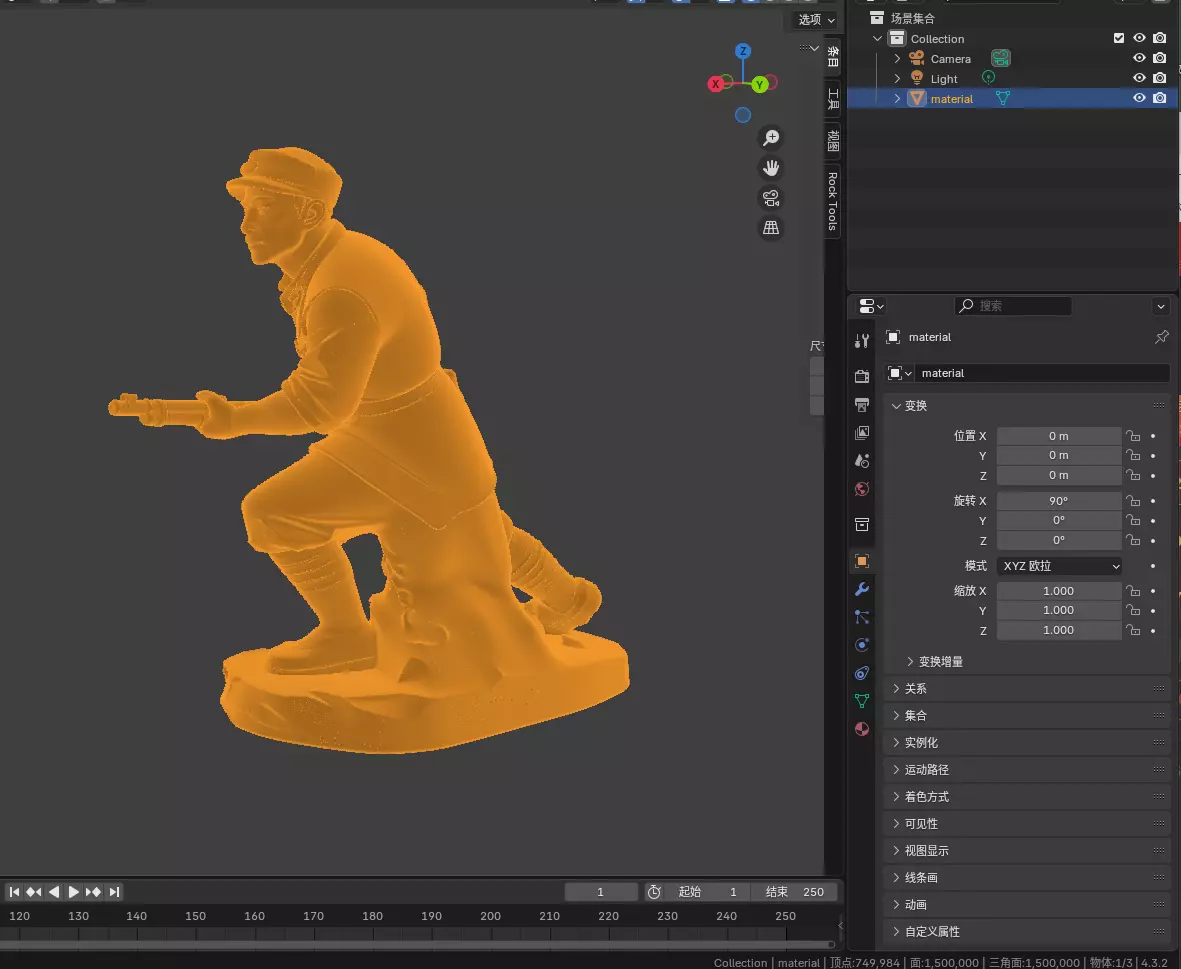Open the Output properties tab (printer icon)
1181x969 pixels.
(862, 405)
